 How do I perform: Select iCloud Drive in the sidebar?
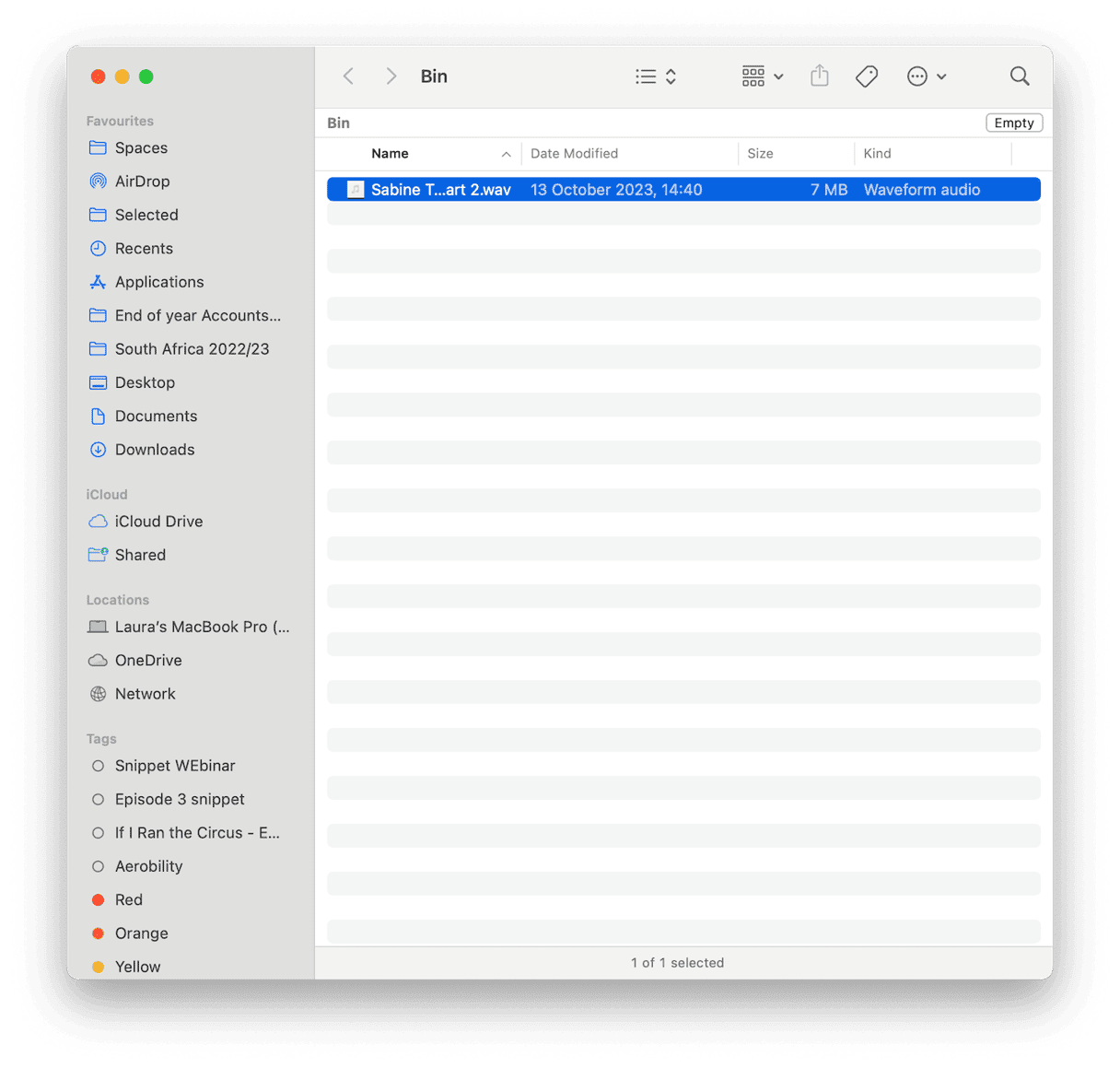tap(158, 521)
